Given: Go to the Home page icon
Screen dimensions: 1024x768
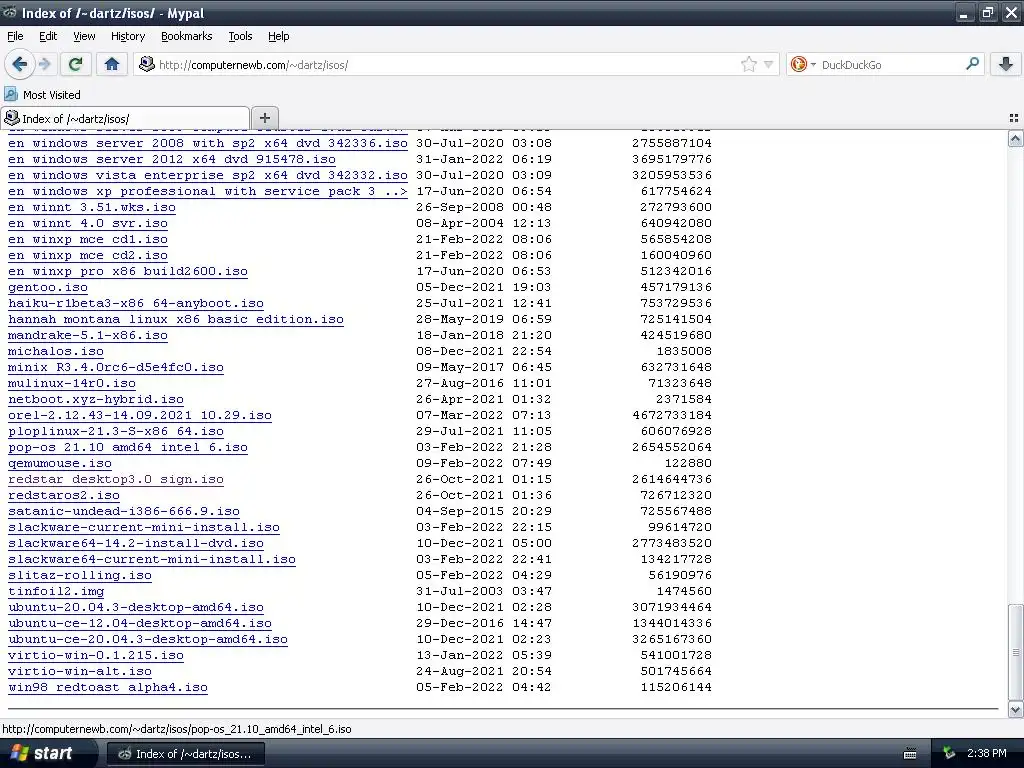Looking at the screenshot, I should tap(112, 64).
